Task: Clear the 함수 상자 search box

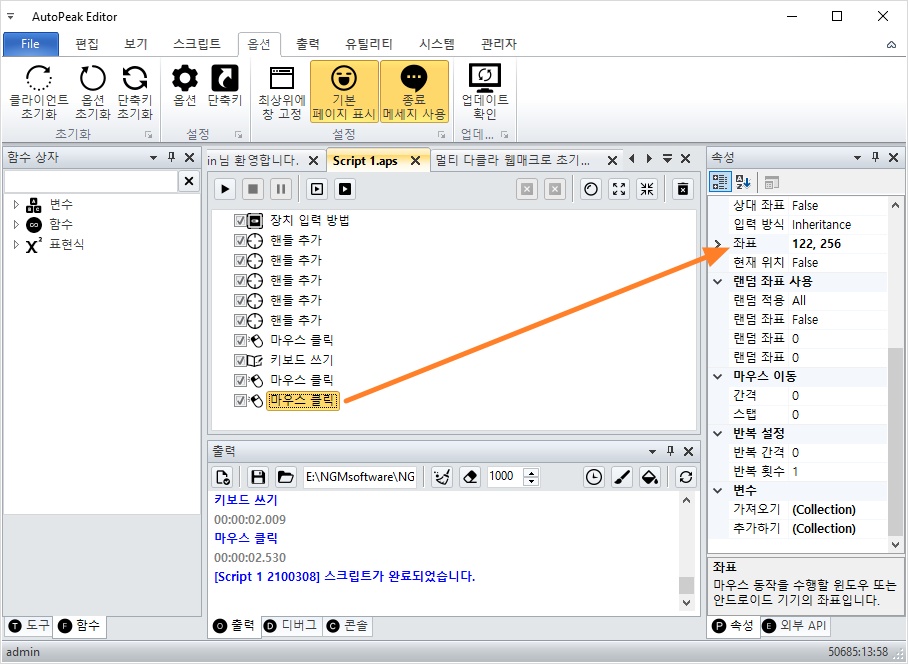Action: pos(189,181)
